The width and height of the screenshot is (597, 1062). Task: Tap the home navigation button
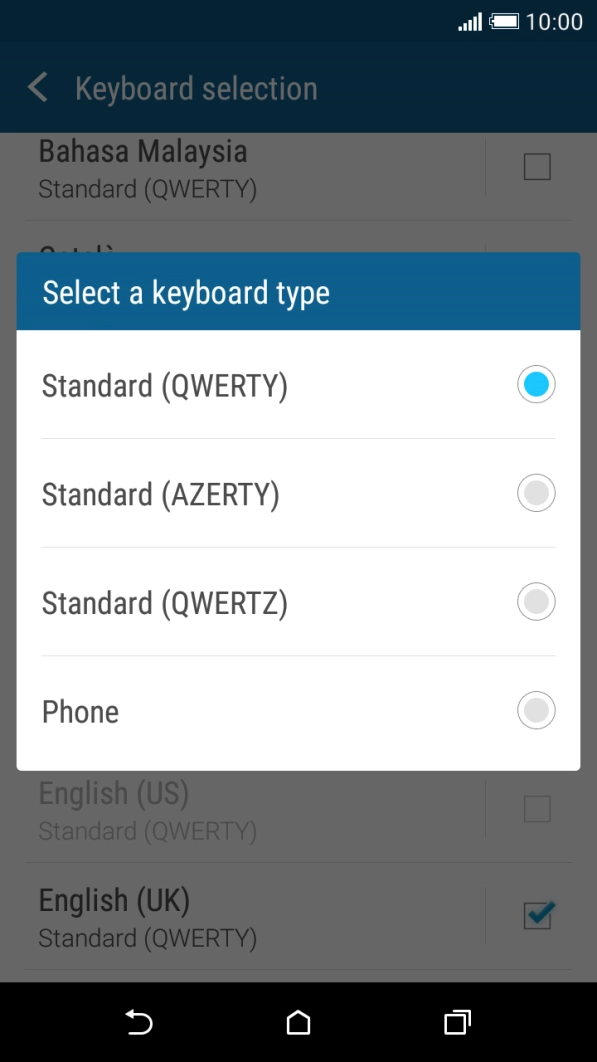tap(297, 1022)
